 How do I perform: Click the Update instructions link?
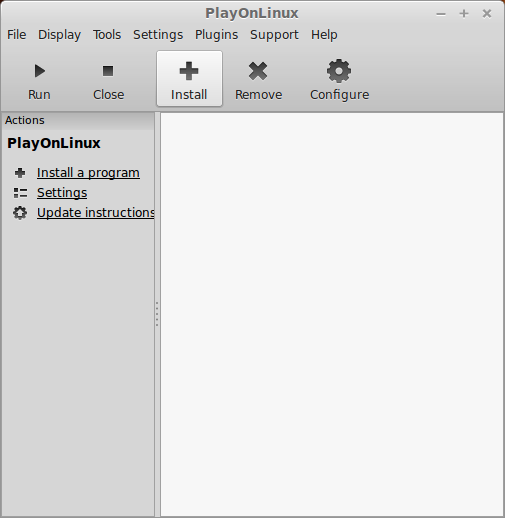96,213
